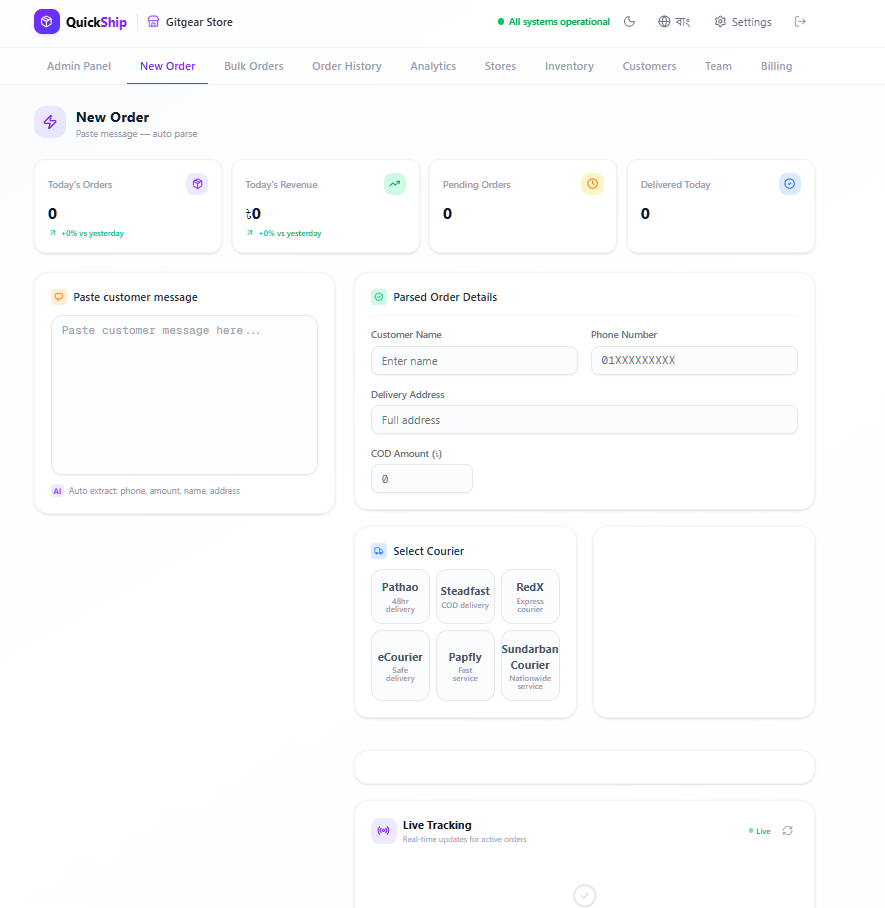Select Pathao as the courier
The width and height of the screenshot is (885, 908).
(x=400, y=596)
